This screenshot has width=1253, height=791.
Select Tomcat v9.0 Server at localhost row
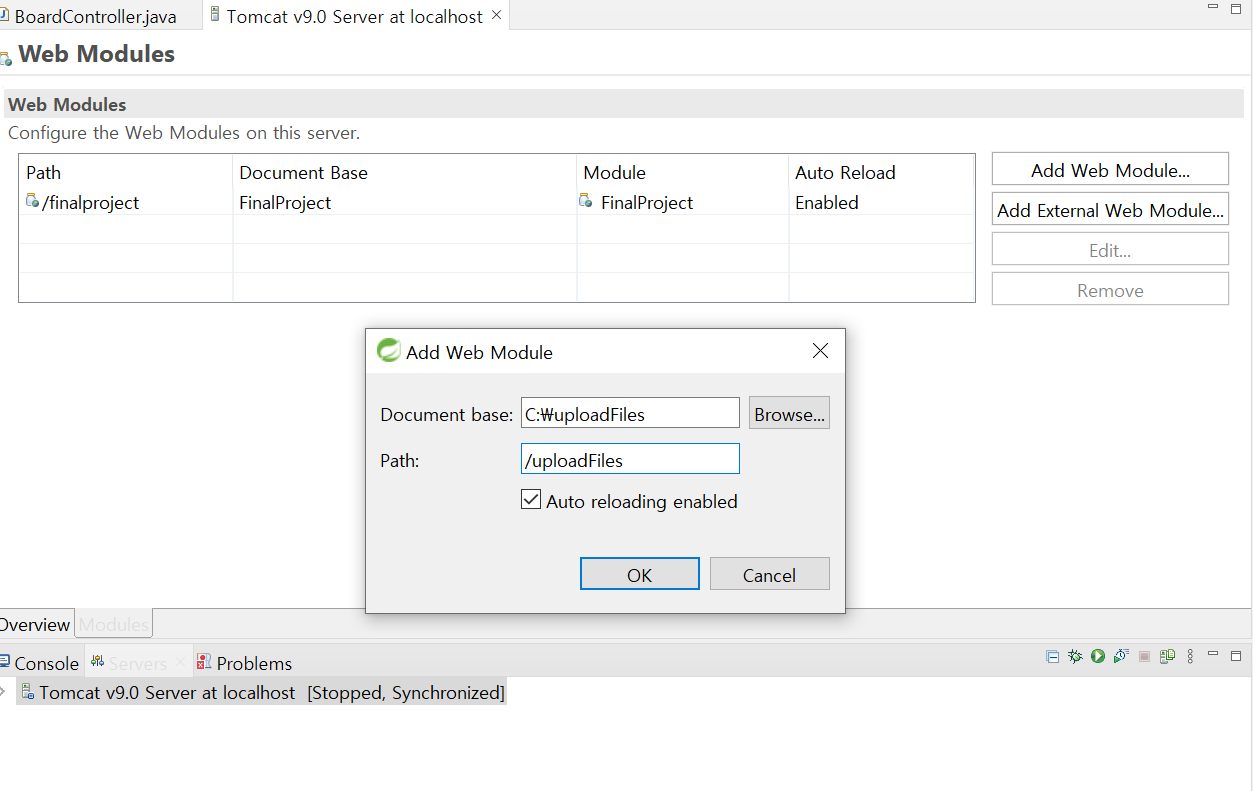262,692
